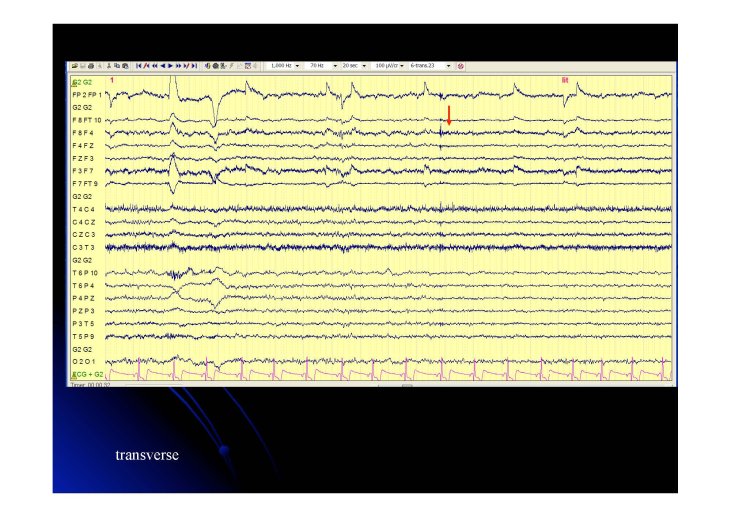Select the T6 P10 channel label
The height and width of the screenshot is (517, 731).
coord(85,273)
